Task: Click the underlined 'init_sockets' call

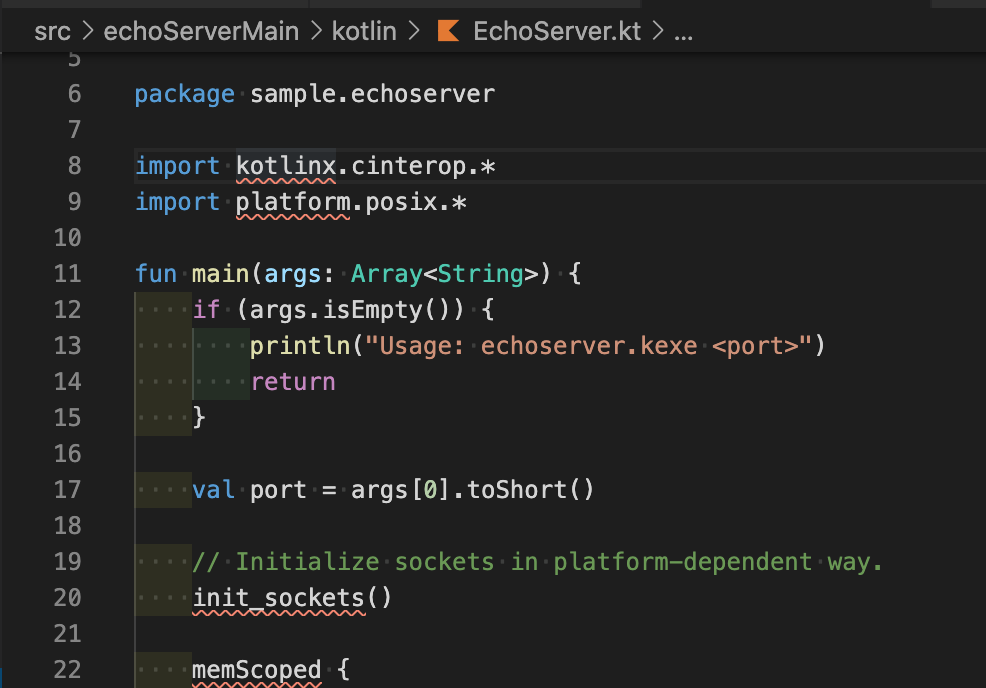Action: pyautogui.click(x=278, y=598)
